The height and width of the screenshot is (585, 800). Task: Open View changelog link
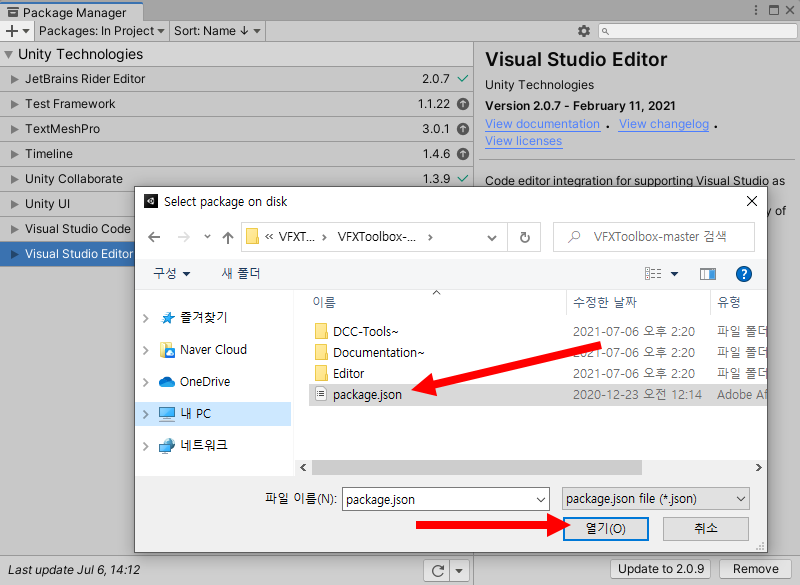tap(664, 124)
